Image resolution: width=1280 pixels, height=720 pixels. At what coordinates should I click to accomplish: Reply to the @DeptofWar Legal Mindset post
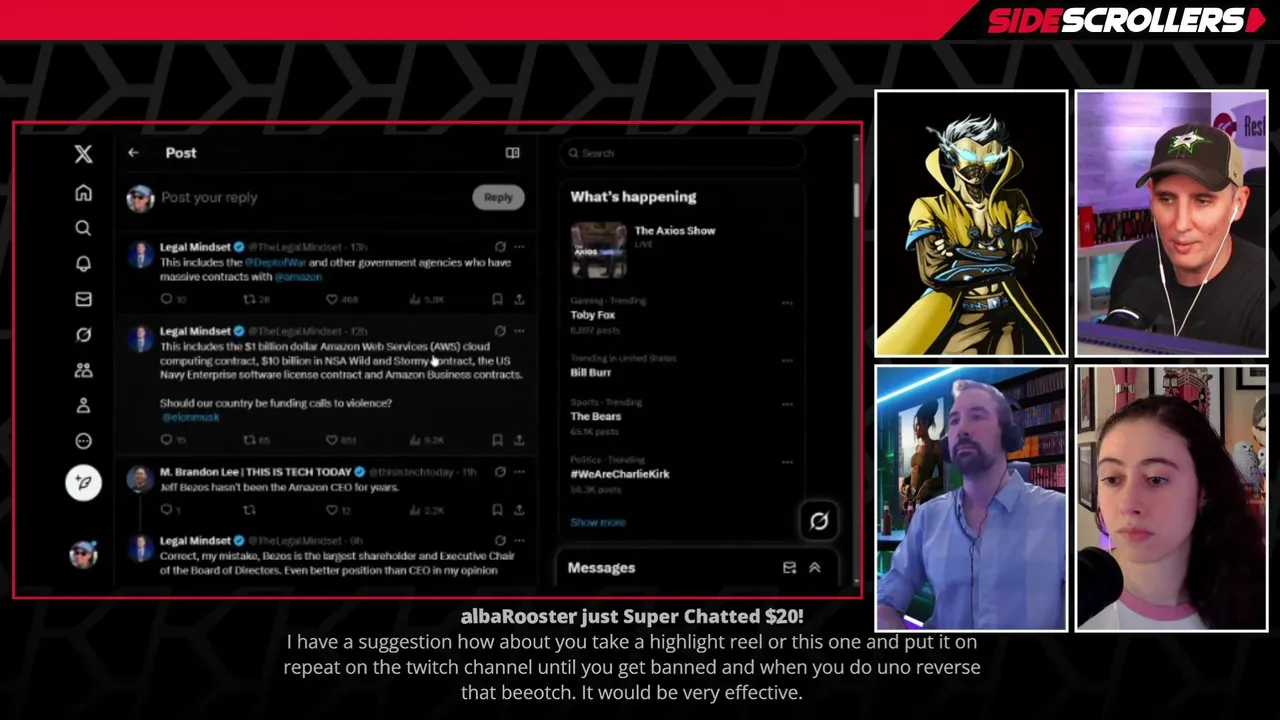[x=167, y=299]
